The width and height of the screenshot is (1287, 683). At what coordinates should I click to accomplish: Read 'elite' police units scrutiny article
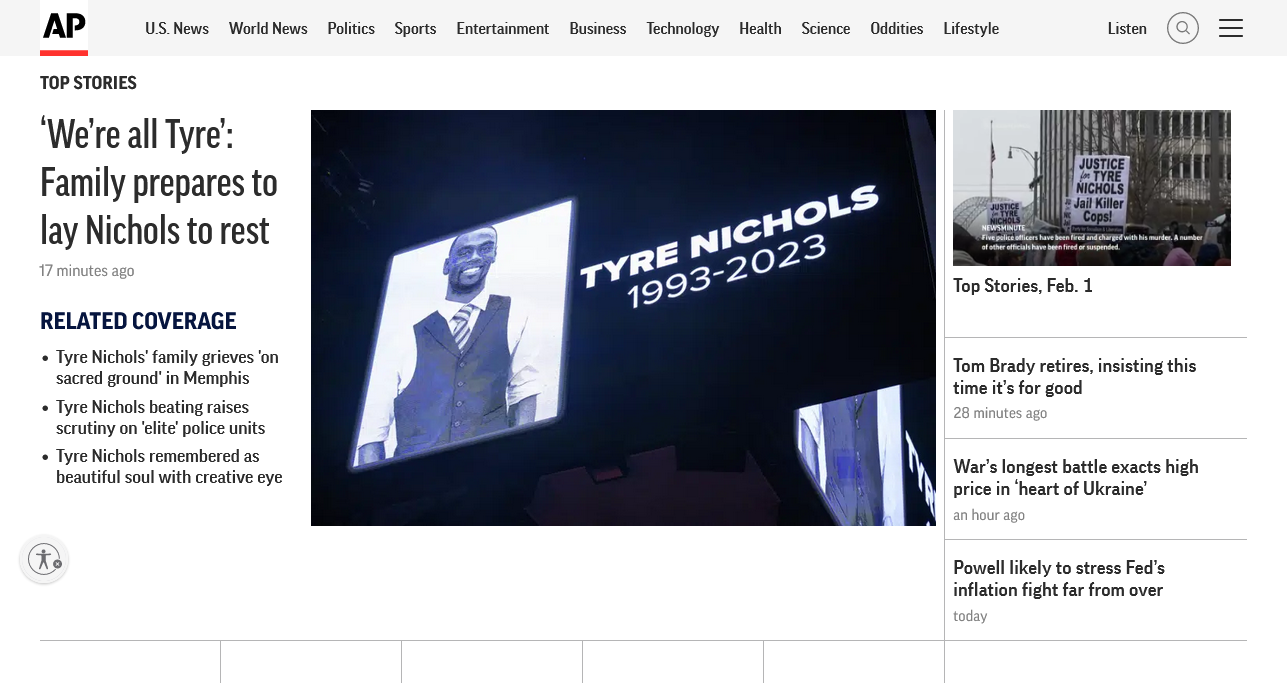(160, 417)
